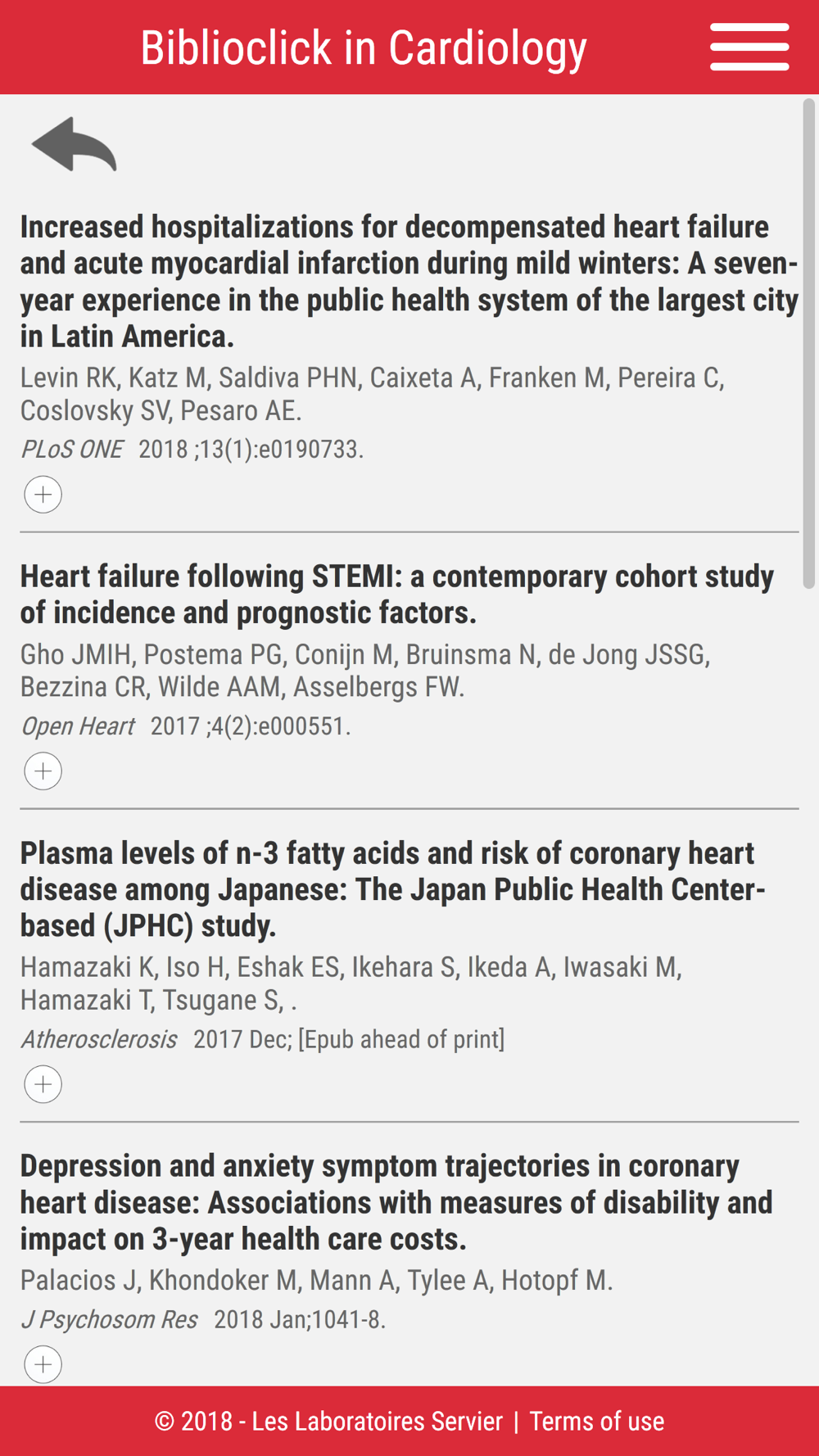Click the Open Heart journal name
Image resolution: width=819 pixels, height=1456 pixels.
(x=78, y=726)
